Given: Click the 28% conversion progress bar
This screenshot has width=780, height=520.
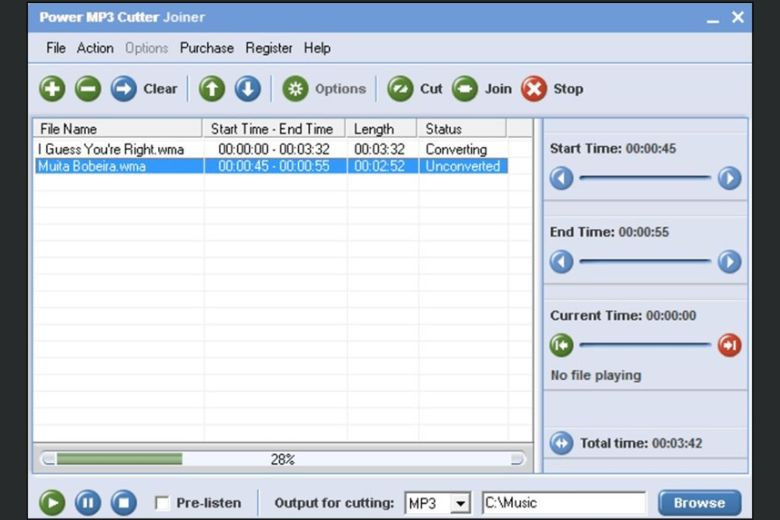Looking at the screenshot, I should point(283,459).
